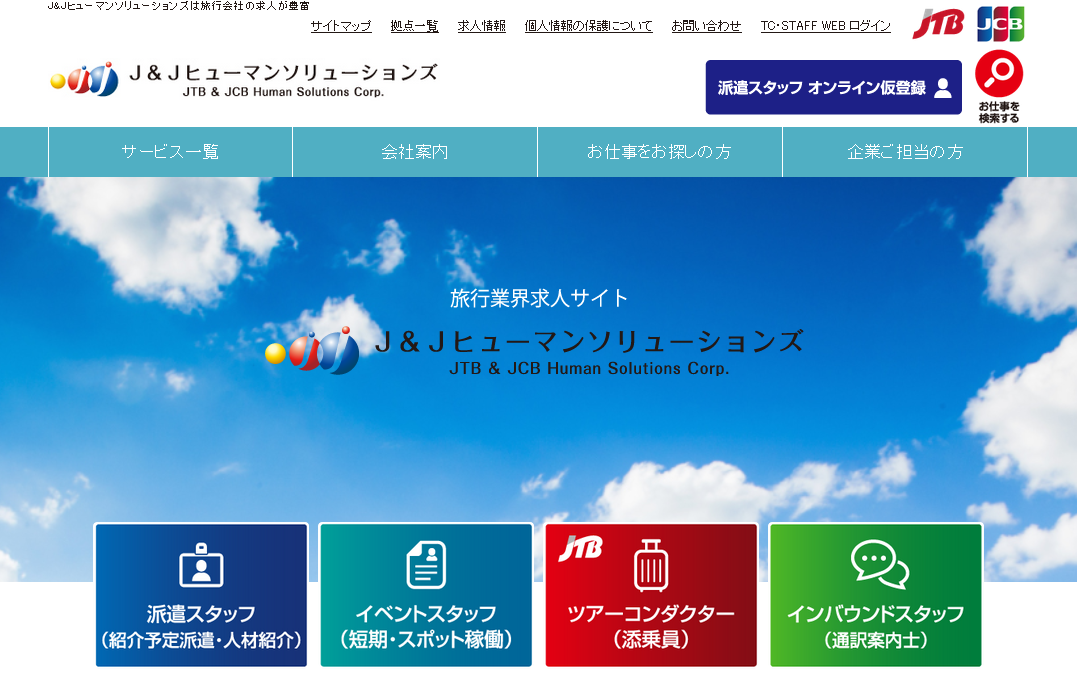This screenshot has width=1077, height=681.
Task: Select イベントスタッフ (短期・スポット稼働) tile
Action: pos(427,595)
